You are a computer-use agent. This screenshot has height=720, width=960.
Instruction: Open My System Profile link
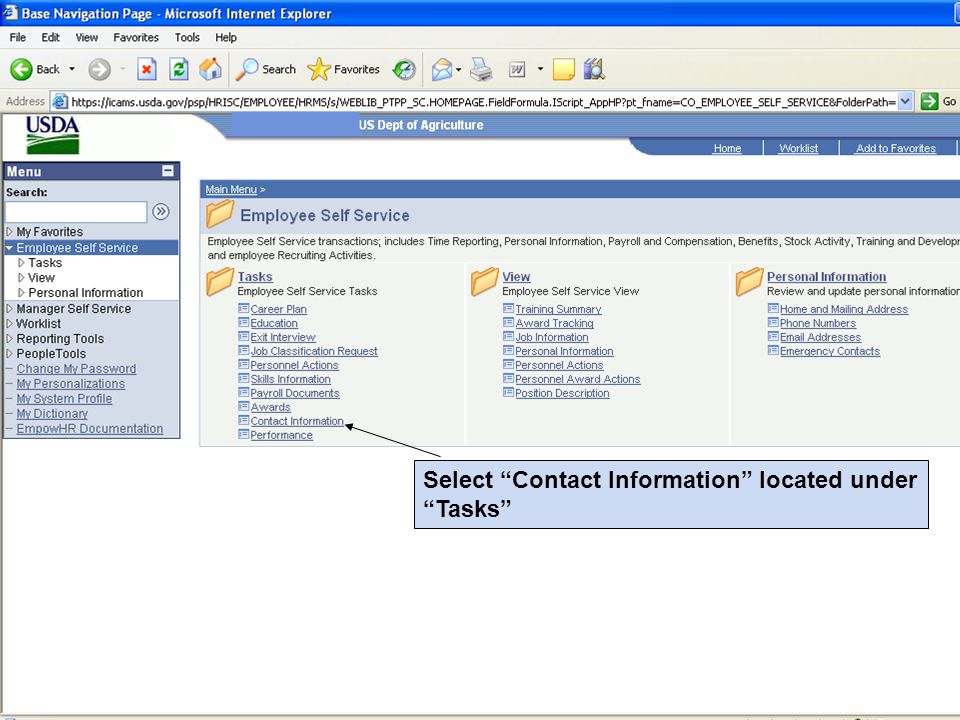(64, 399)
